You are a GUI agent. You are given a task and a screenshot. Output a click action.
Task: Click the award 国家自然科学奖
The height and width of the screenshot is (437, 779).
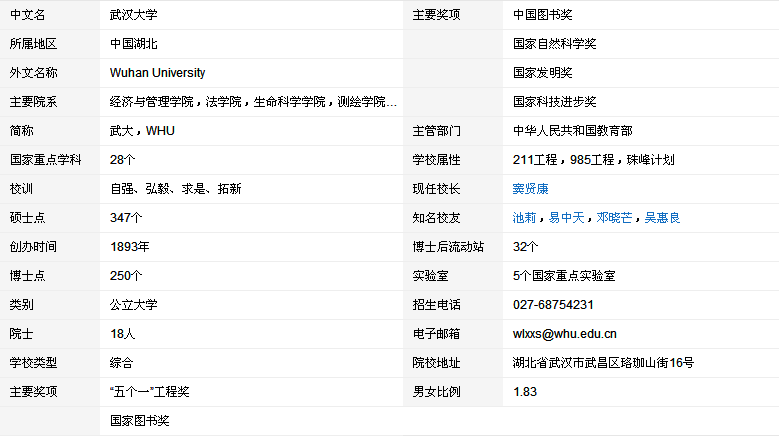pyautogui.click(x=554, y=44)
